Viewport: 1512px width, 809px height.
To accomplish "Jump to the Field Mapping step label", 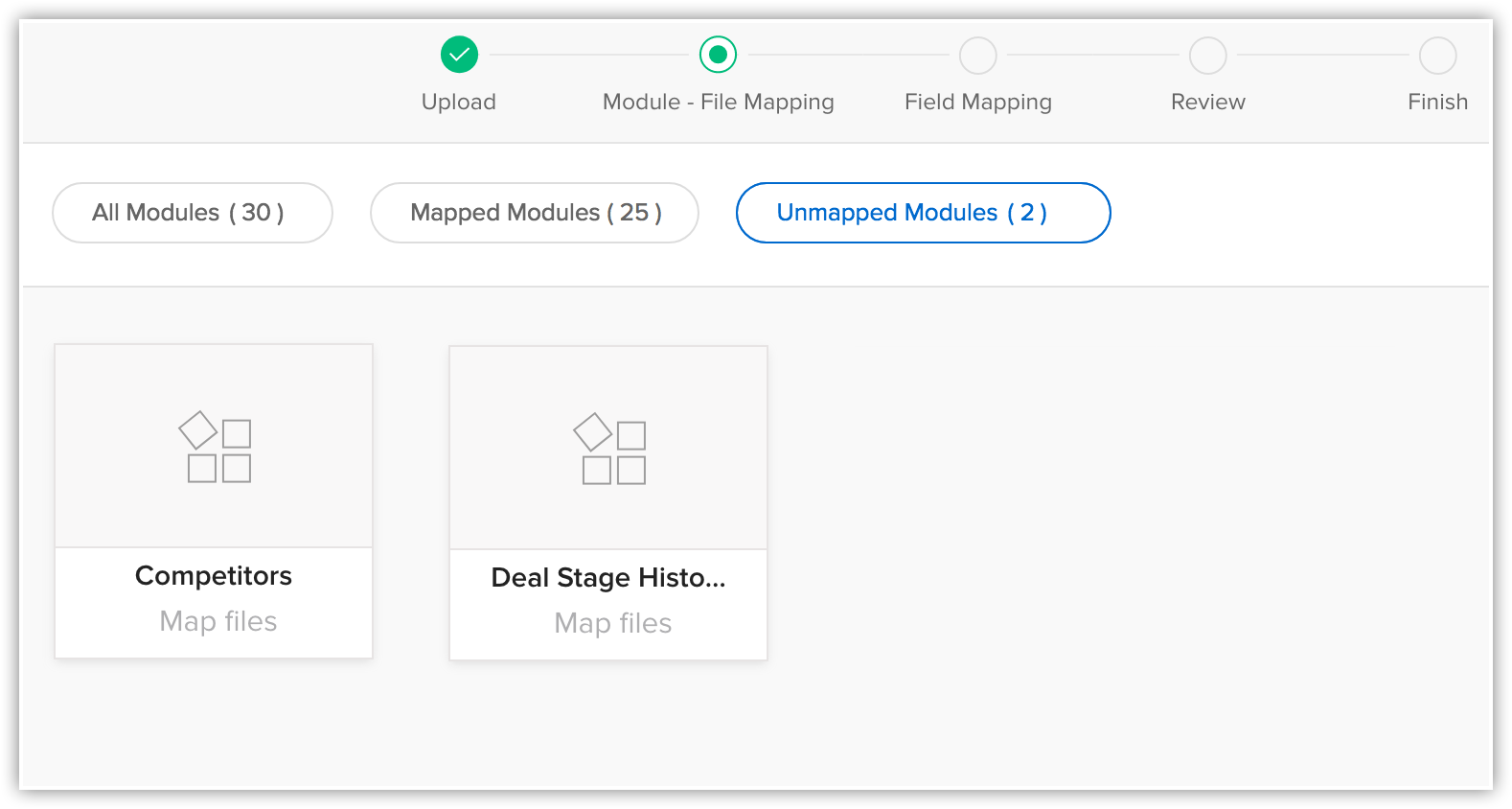I will [x=977, y=102].
